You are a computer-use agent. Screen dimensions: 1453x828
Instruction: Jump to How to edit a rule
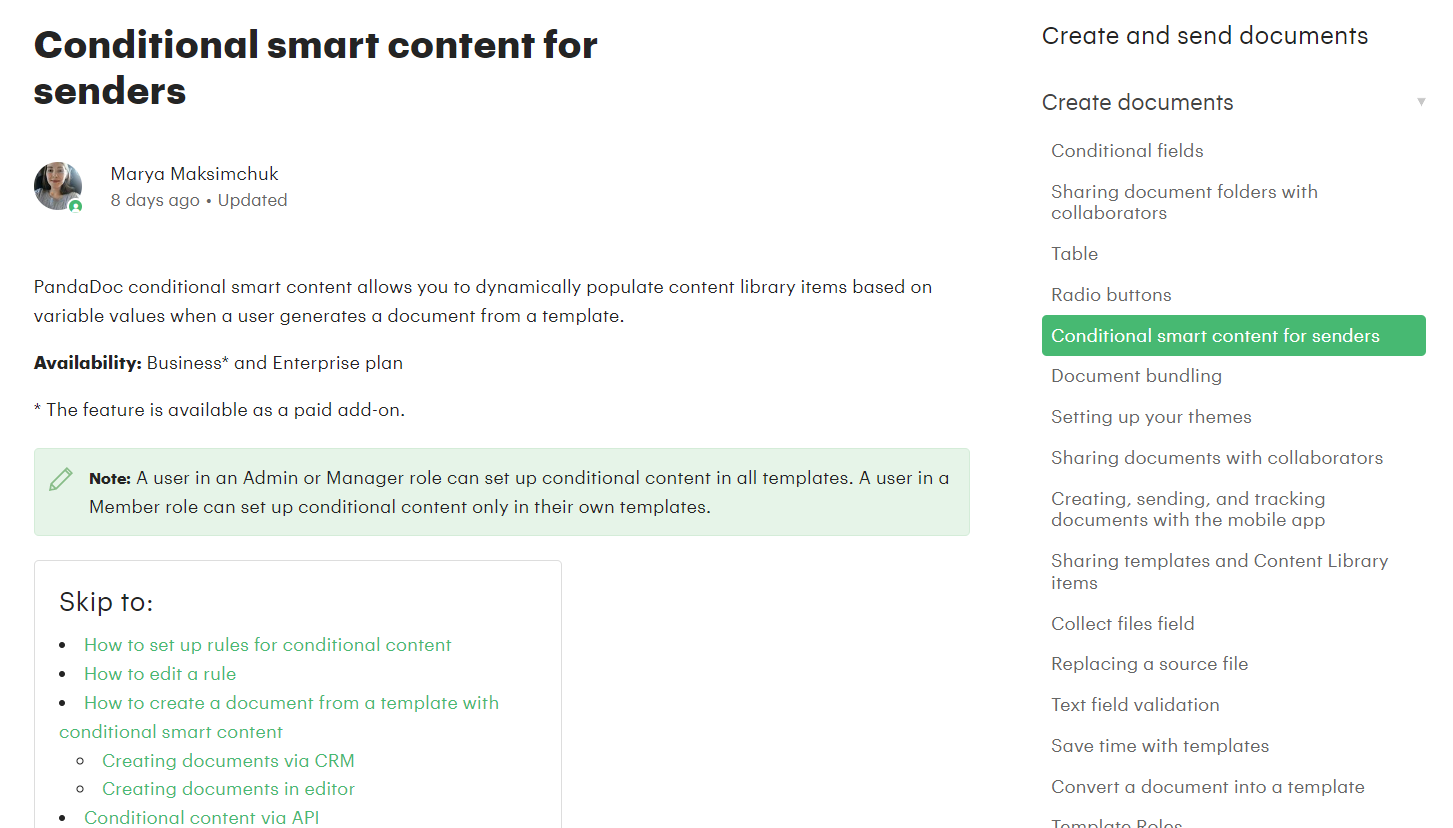tap(160, 674)
